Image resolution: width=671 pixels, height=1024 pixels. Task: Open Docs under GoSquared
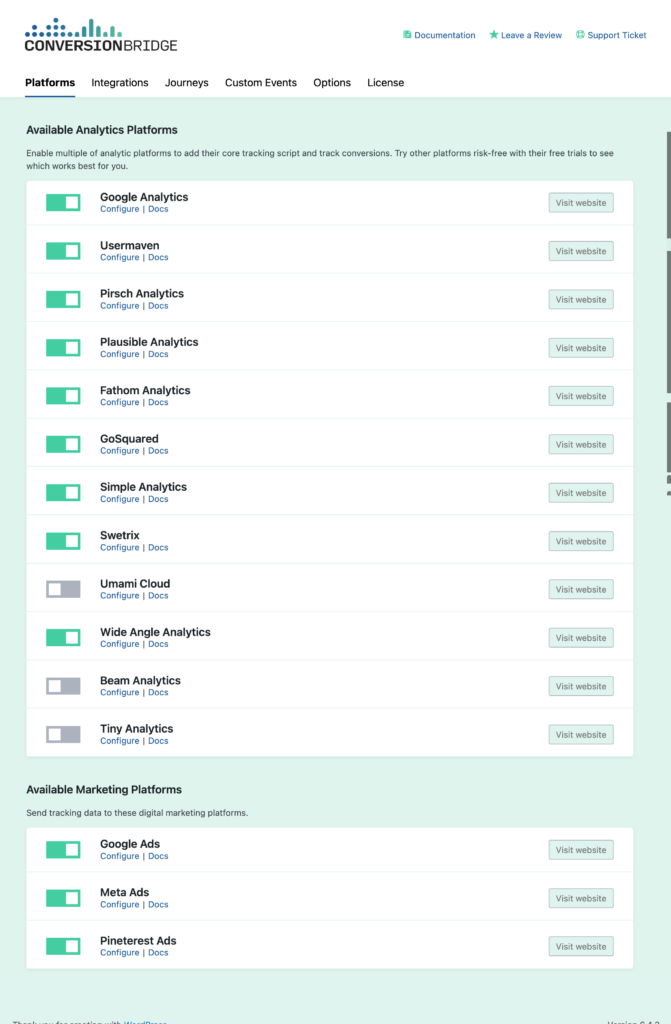158,451
